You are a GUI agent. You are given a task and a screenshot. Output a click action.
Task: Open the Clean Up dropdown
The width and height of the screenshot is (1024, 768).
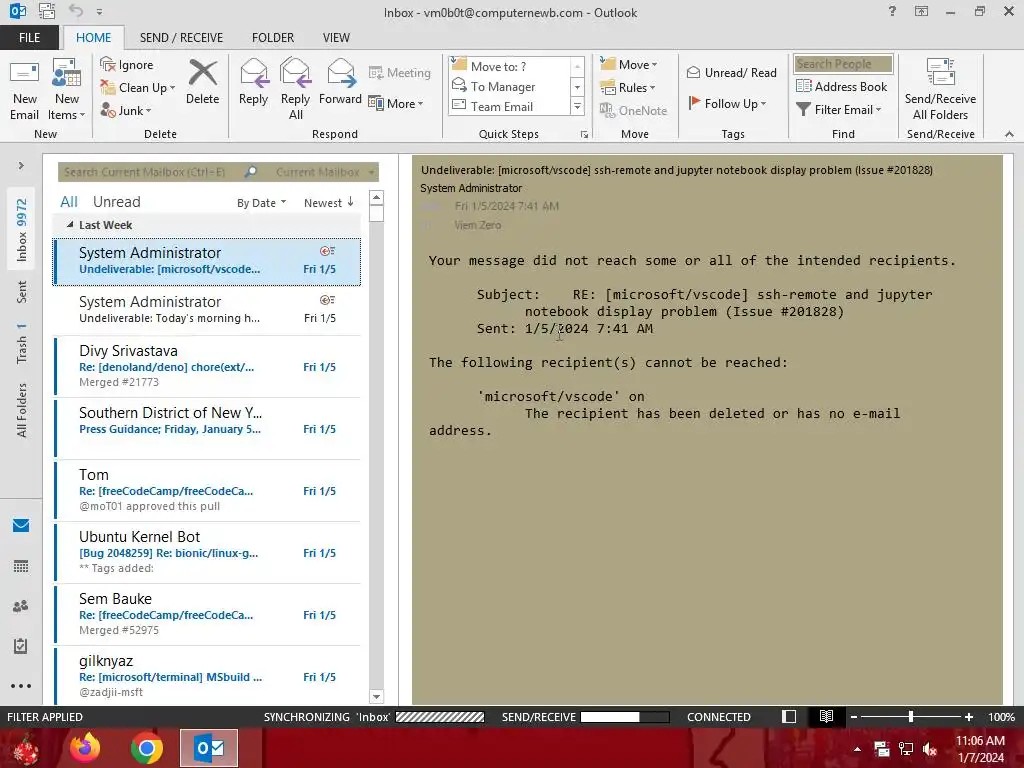tap(138, 88)
